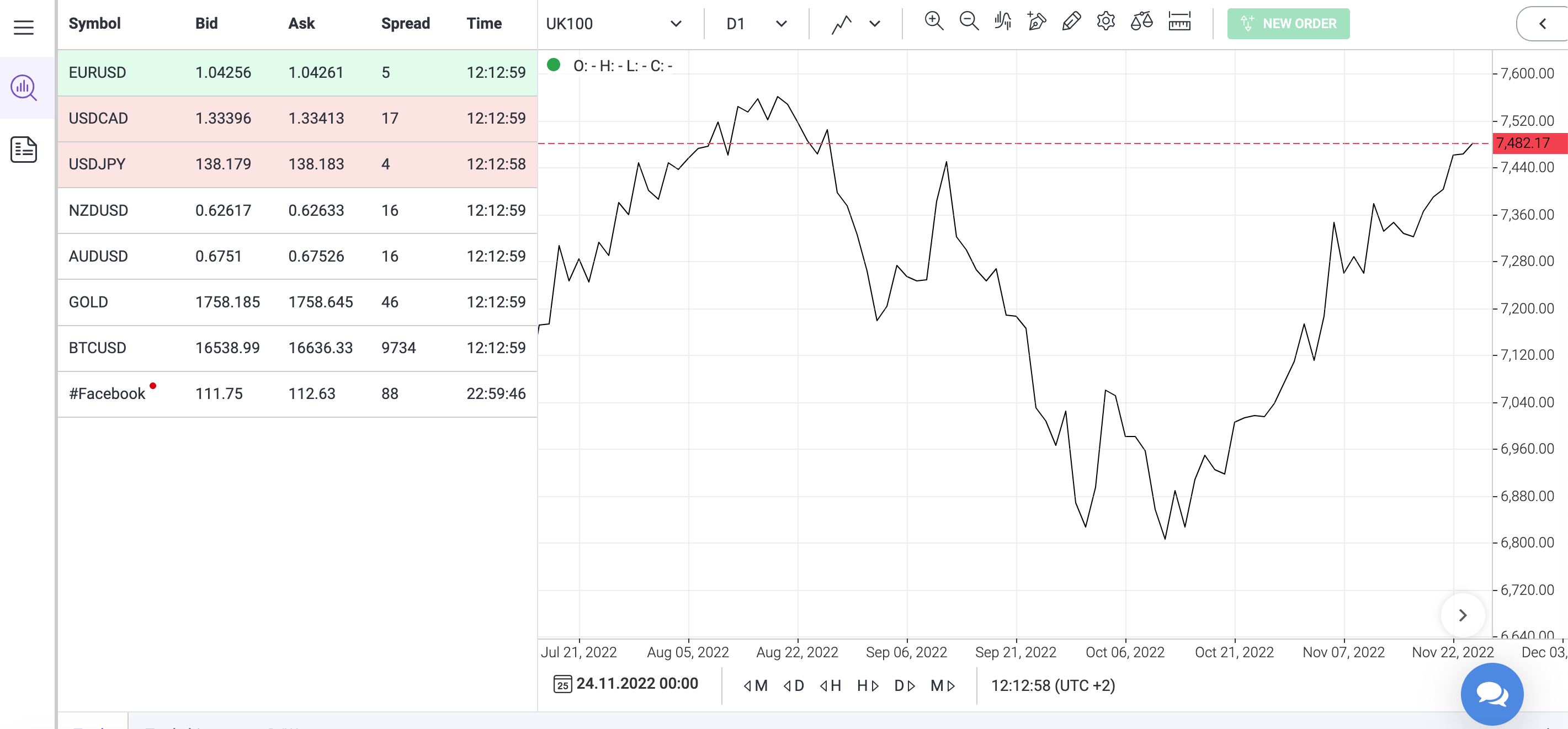
Task: Sort by Symbol column header
Action: 94,24
